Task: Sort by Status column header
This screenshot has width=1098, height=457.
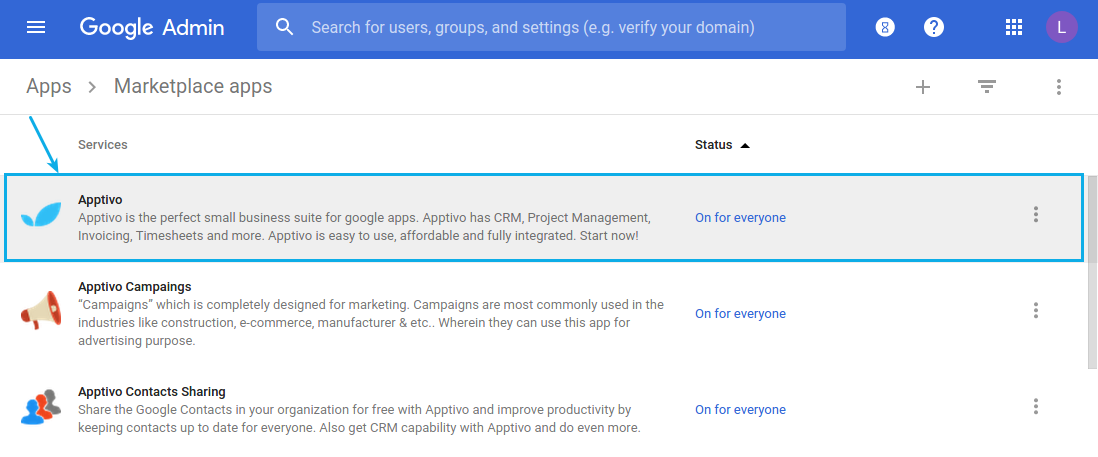Action: (722, 145)
